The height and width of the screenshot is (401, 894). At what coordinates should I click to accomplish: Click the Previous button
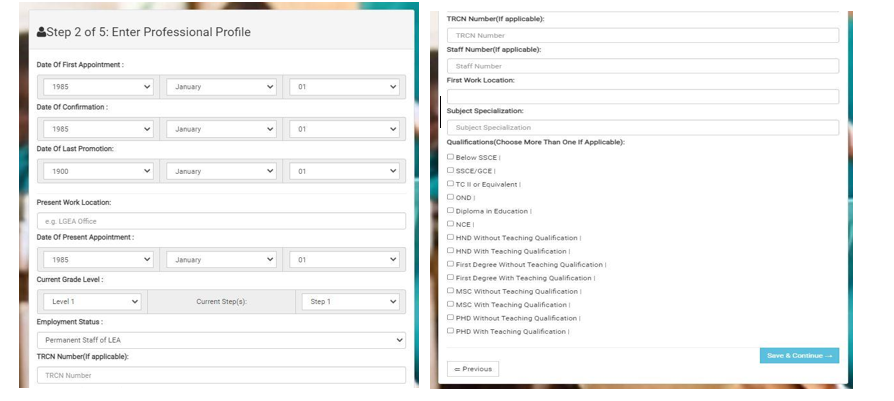473,369
